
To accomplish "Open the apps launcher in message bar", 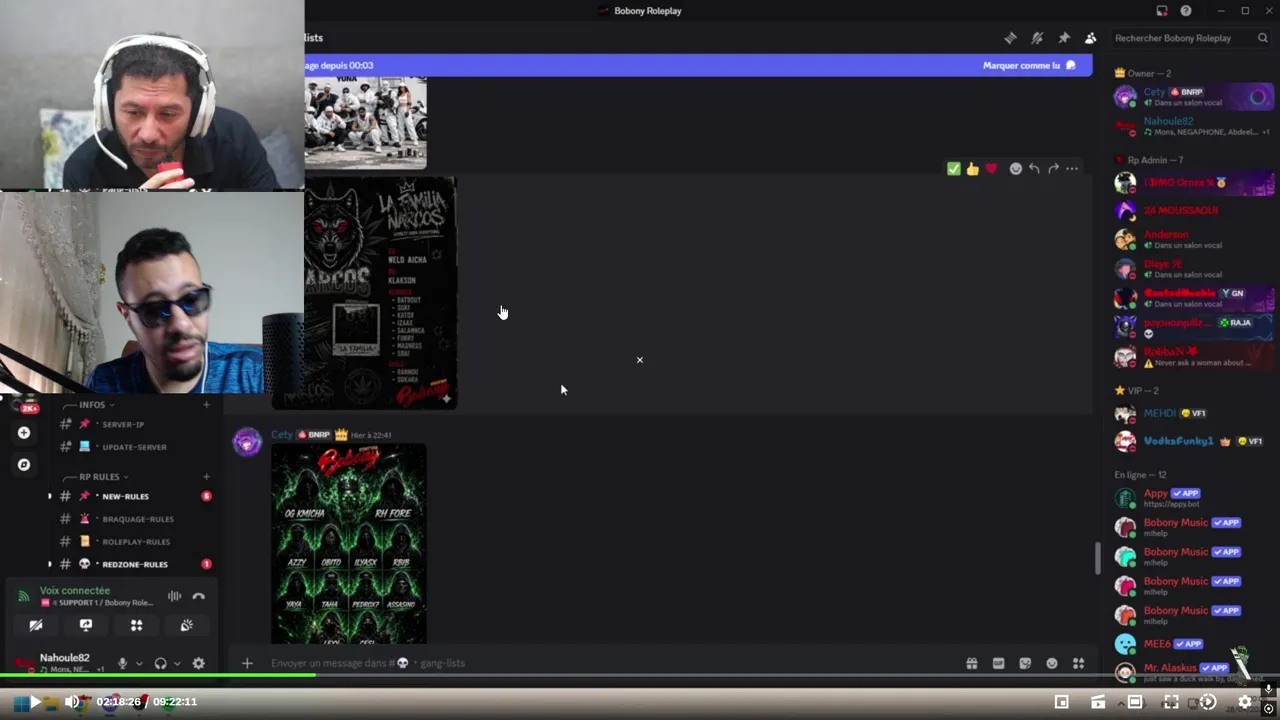I will [x=1078, y=663].
